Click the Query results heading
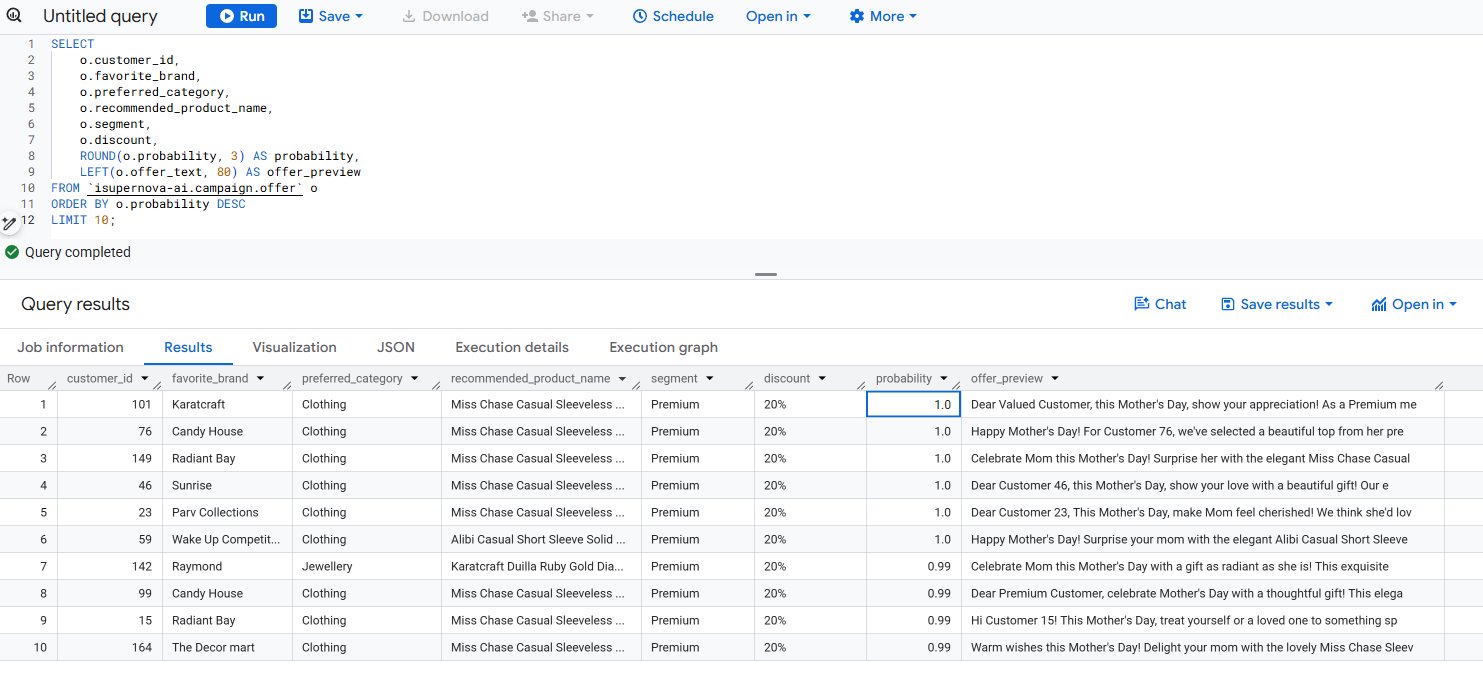The image size is (1483, 676). [75, 304]
